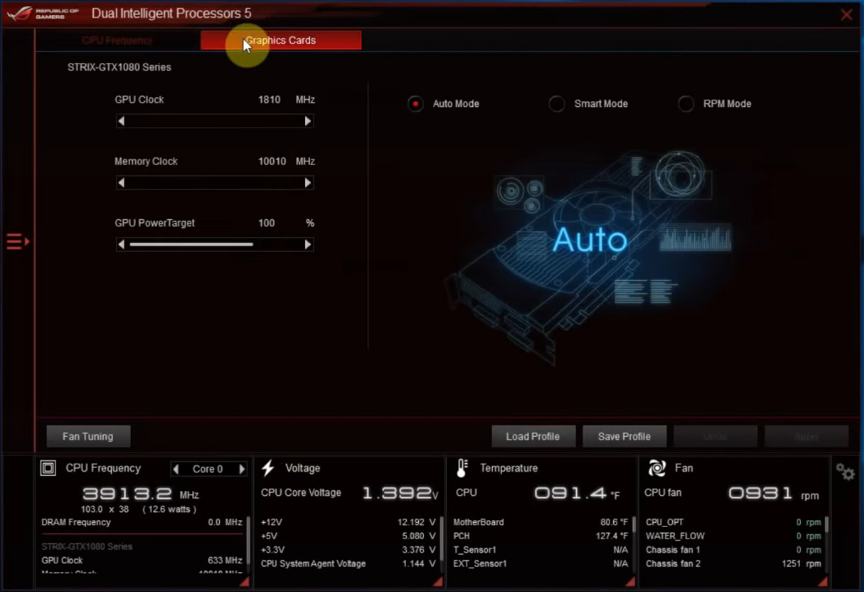Expand Temperature panel corner triangle
The width and height of the screenshot is (864, 592).
pos(630,582)
